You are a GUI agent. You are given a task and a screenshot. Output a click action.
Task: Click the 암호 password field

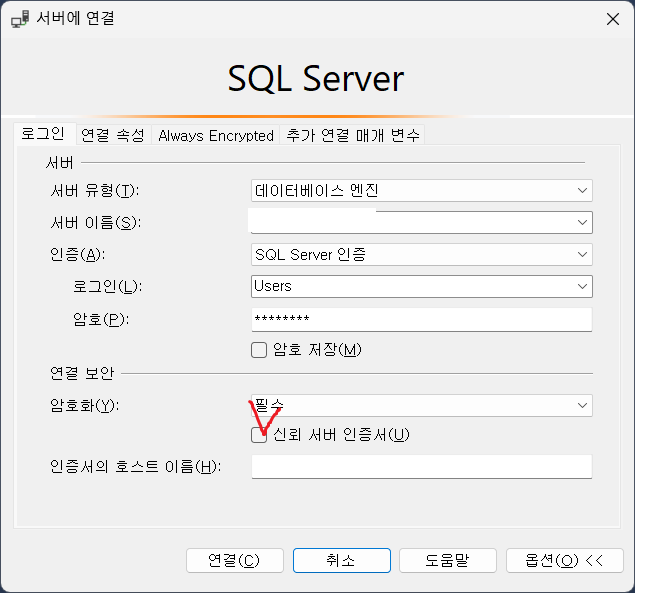click(x=422, y=320)
